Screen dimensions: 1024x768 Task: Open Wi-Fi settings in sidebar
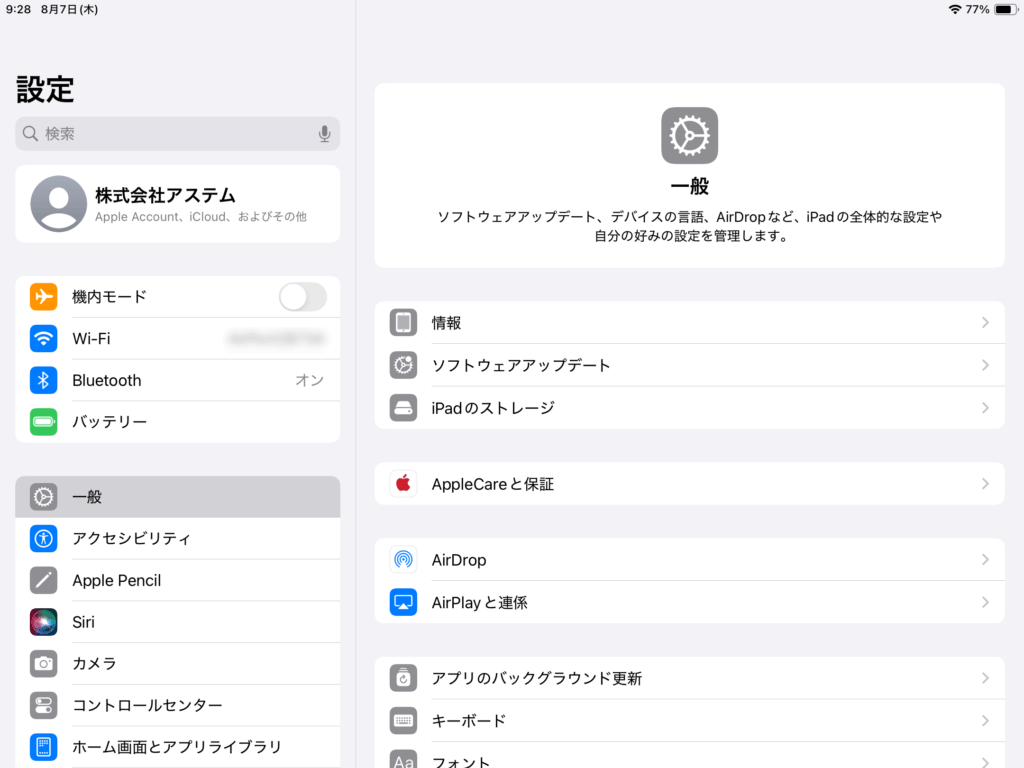pos(178,338)
